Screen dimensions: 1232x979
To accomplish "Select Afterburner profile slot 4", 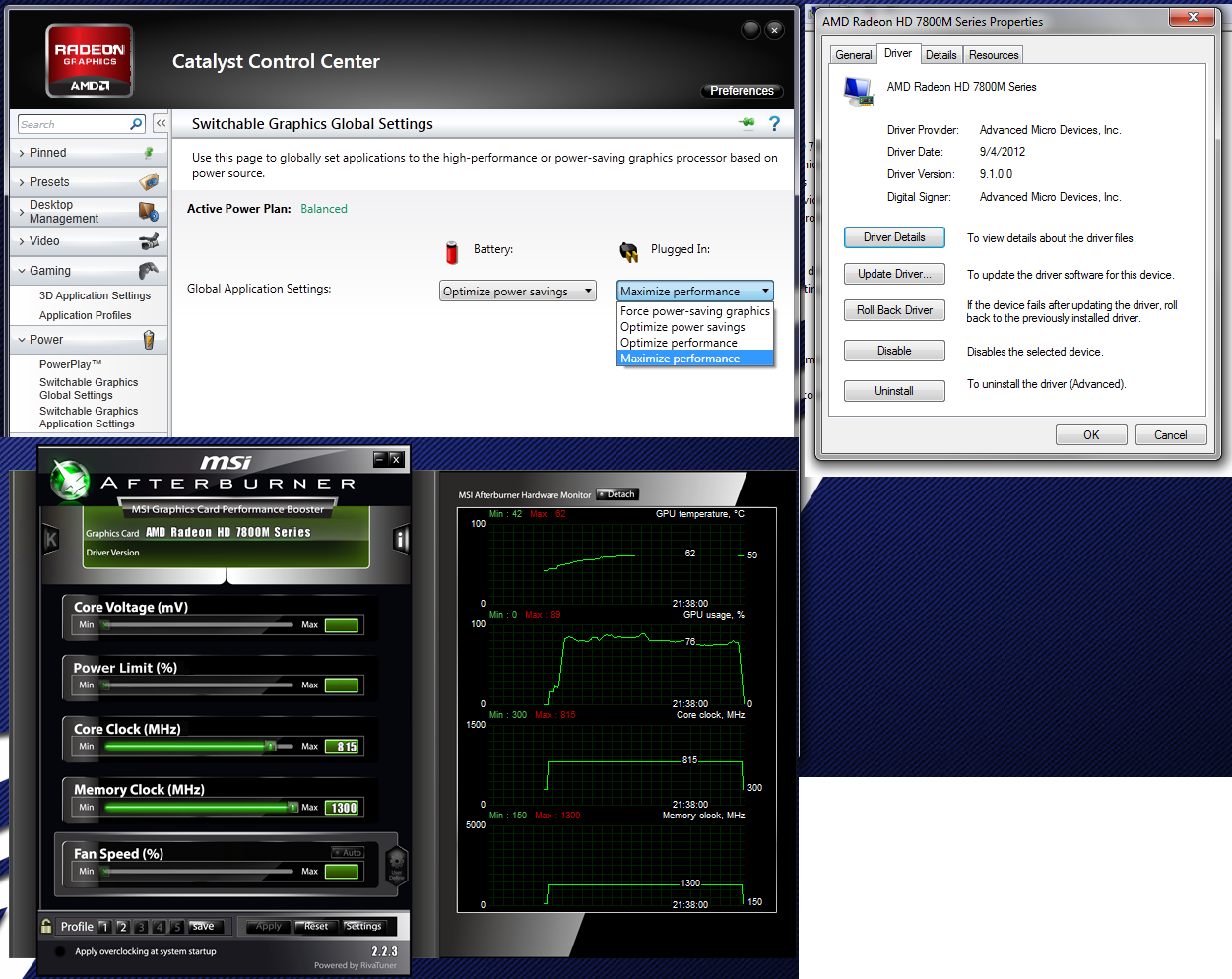I will coord(159,927).
